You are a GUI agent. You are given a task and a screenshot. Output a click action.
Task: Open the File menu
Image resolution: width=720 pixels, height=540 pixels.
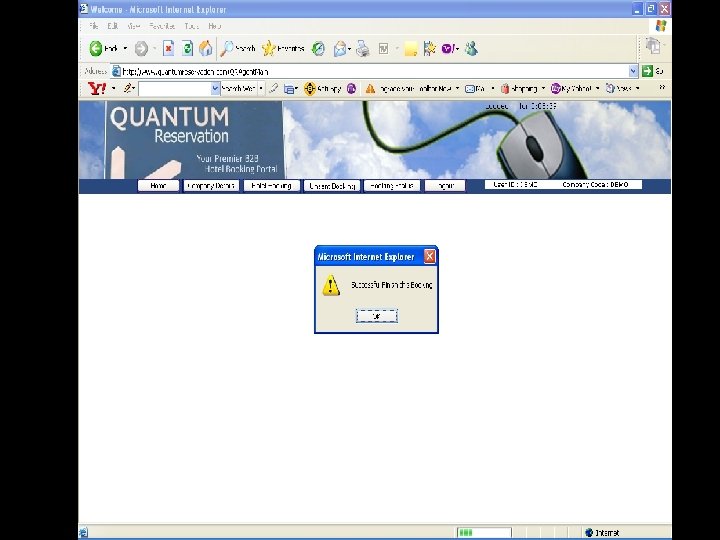(x=94, y=26)
